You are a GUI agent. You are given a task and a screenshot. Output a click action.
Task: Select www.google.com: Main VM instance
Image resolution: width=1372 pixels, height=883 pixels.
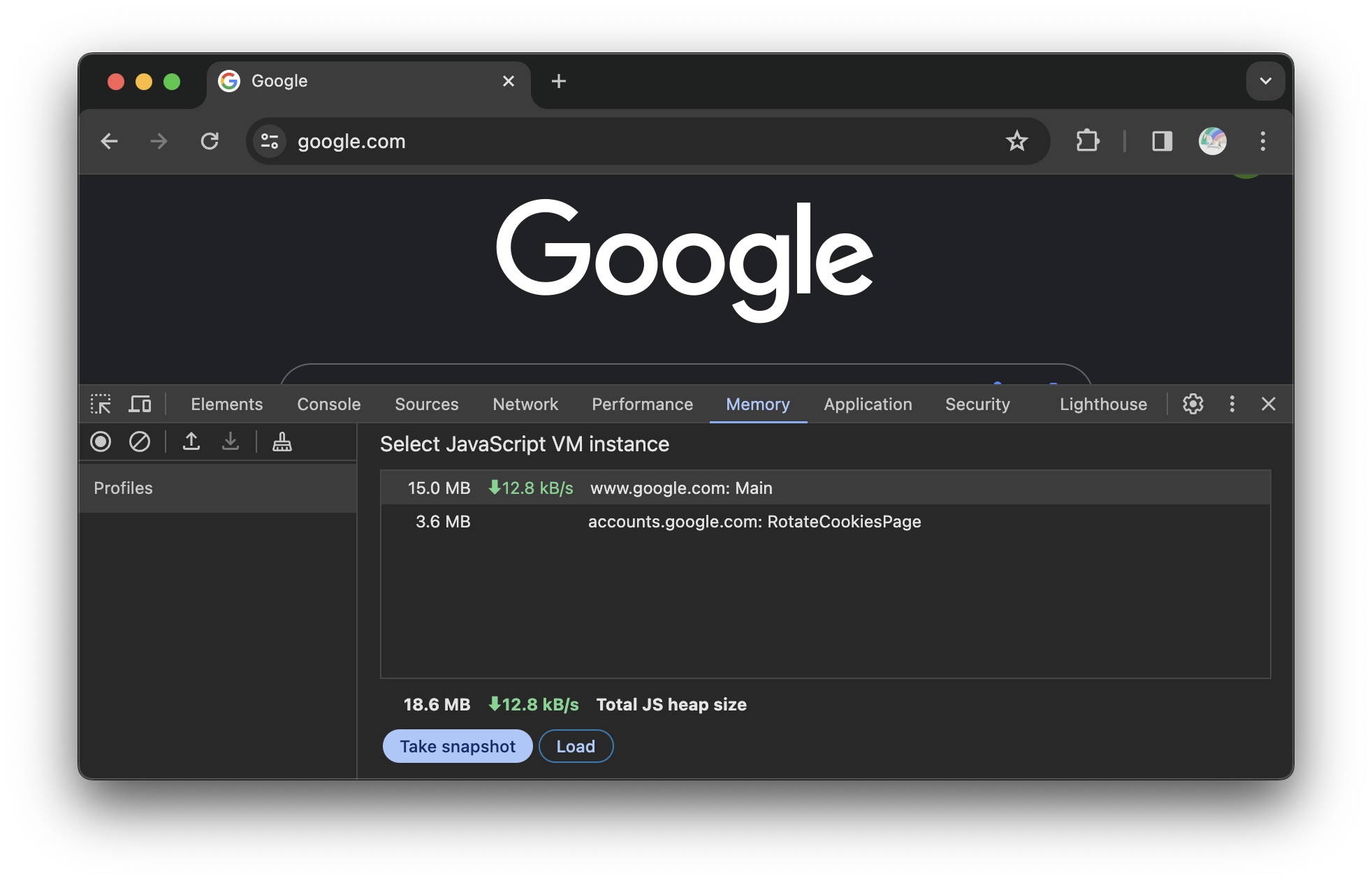click(x=825, y=488)
